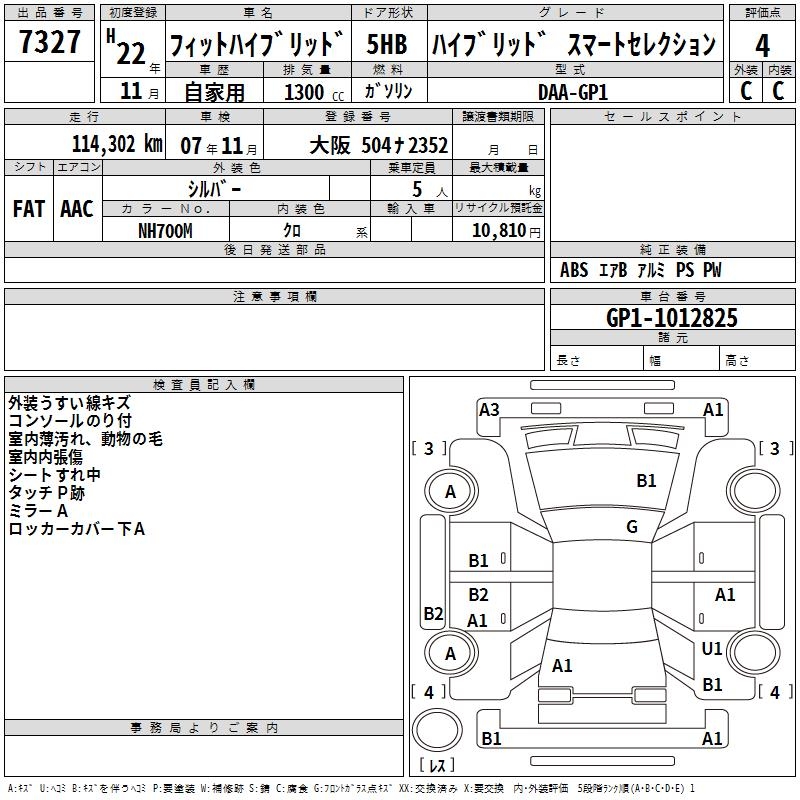800x800 pixels.
Task: Select the first registration year H22
Action: pos(133,48)
